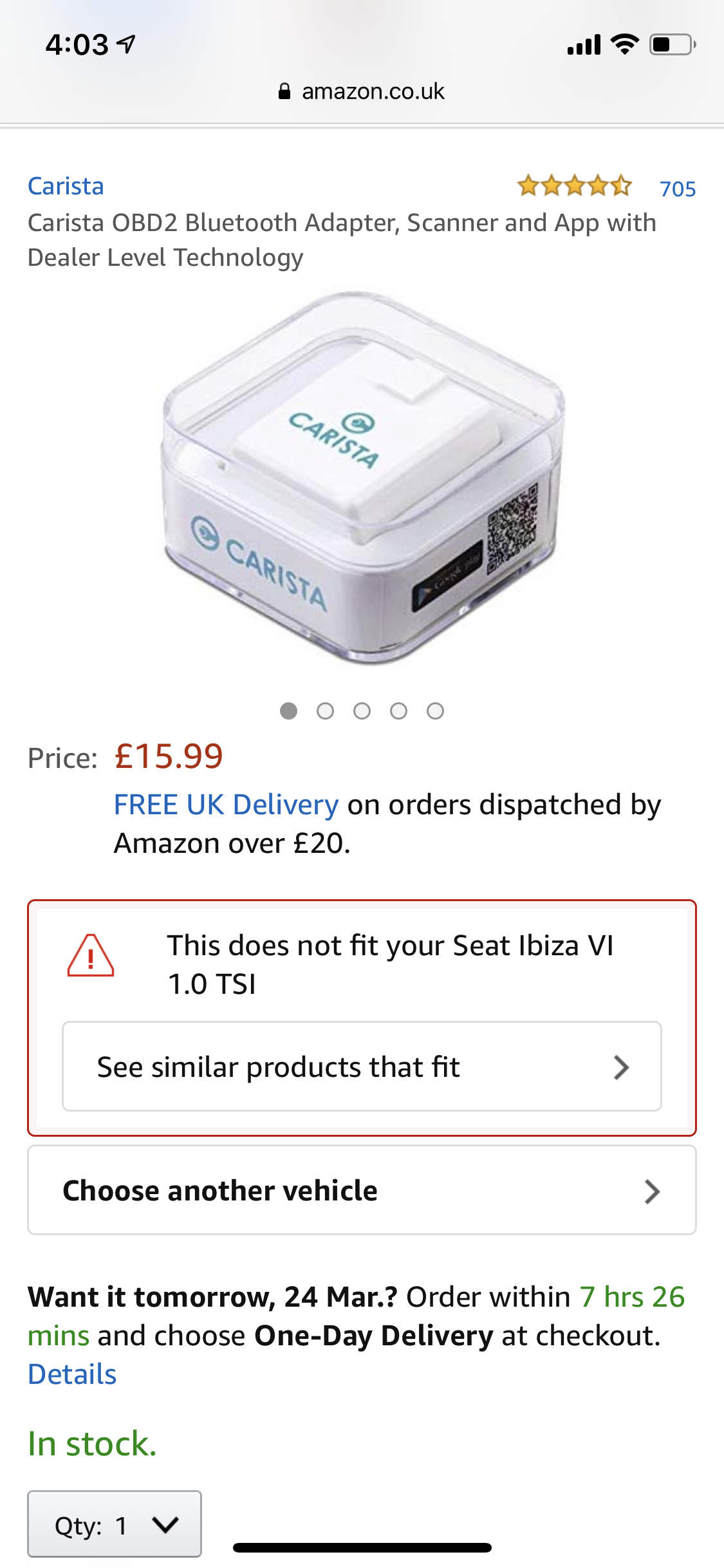Tap the amazon.co.uk address bar

click(x=362, y=92)
